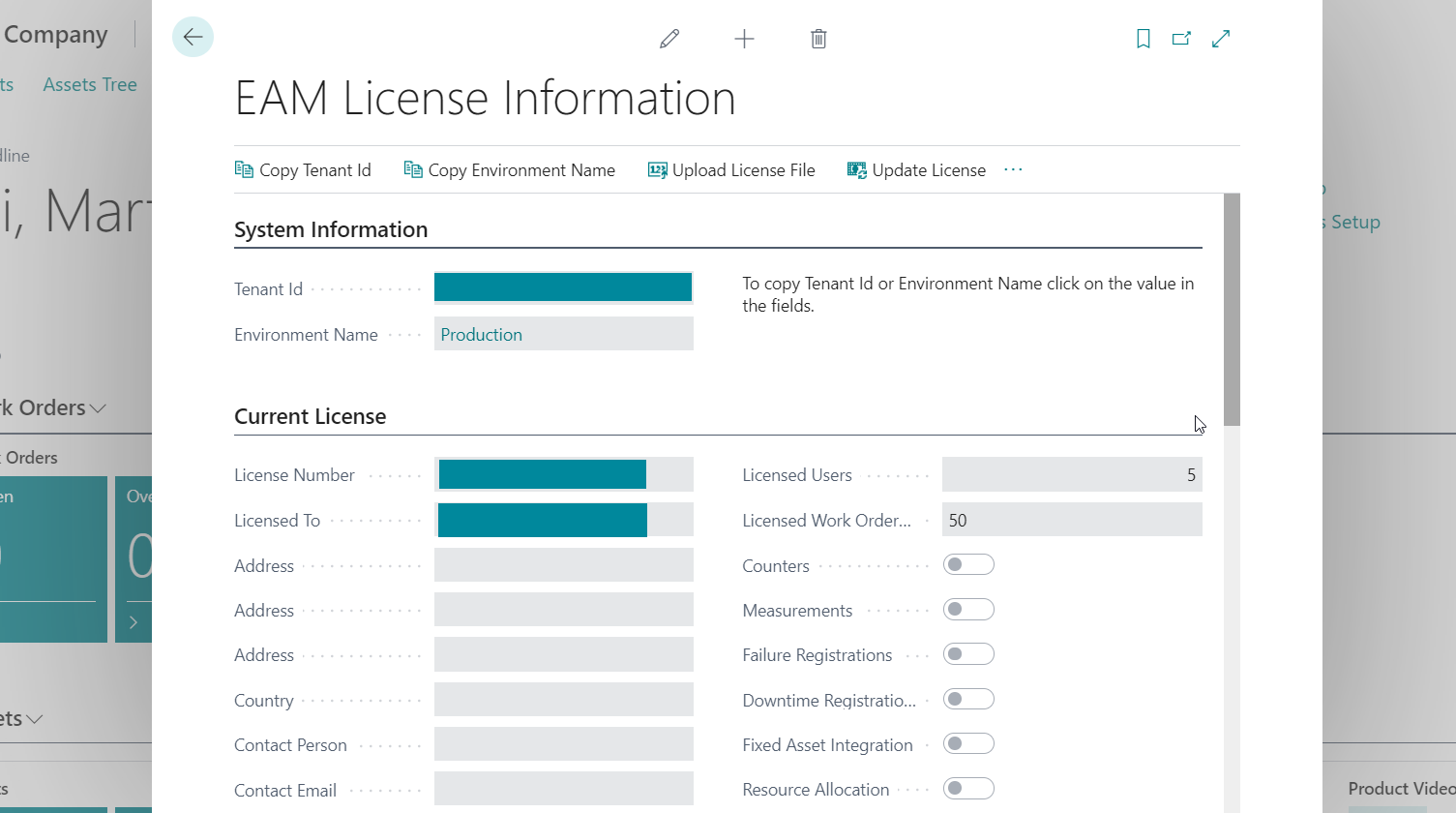Click the trash delete icon

[818, 39]
